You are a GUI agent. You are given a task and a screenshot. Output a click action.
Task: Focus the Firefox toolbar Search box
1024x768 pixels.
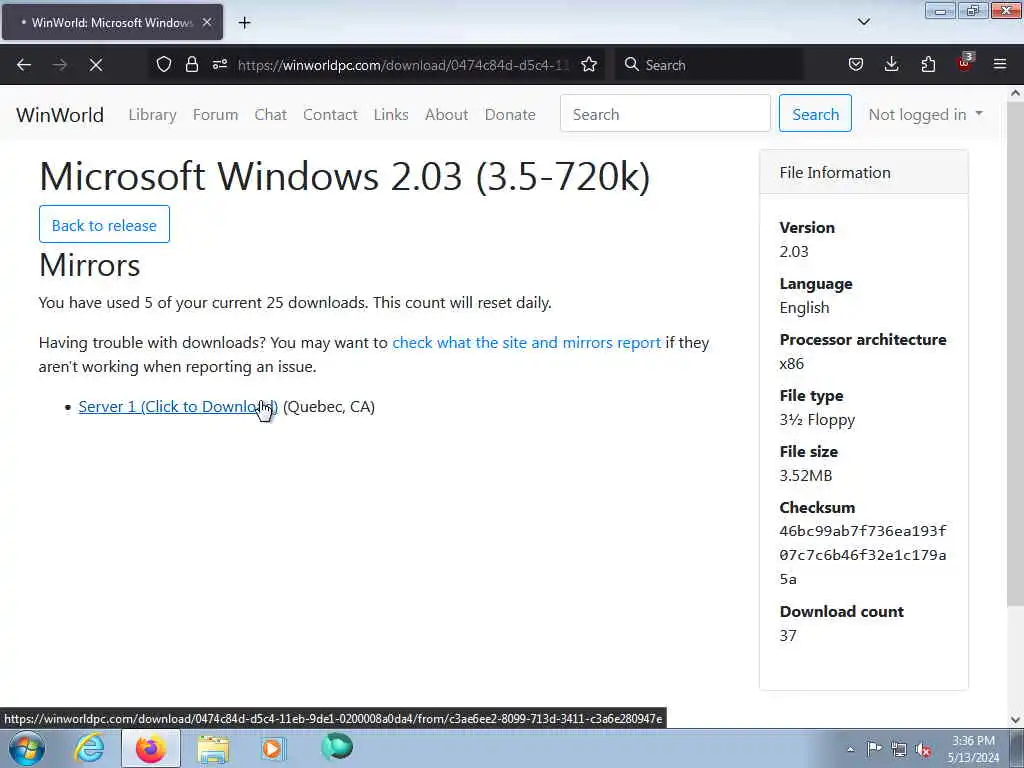[709, 65]
